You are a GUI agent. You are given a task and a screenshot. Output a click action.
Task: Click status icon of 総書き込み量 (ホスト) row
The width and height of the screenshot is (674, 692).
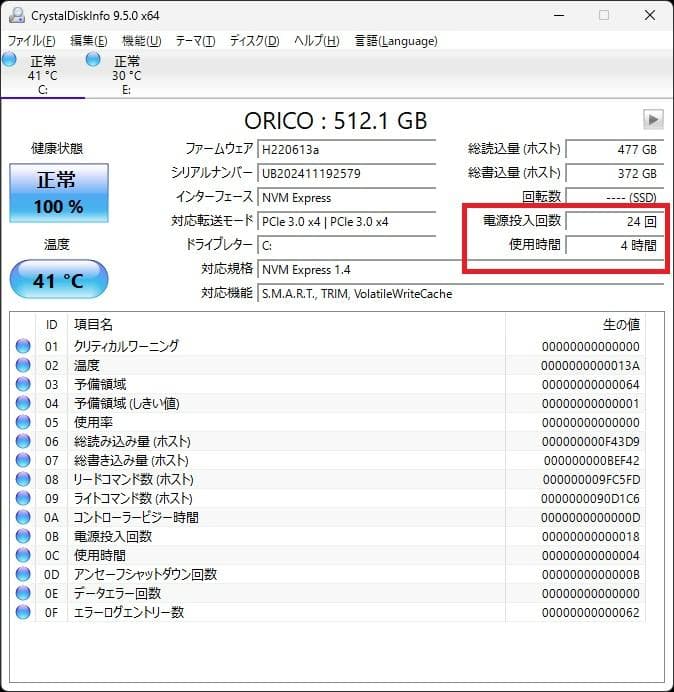tap(23, 460)
